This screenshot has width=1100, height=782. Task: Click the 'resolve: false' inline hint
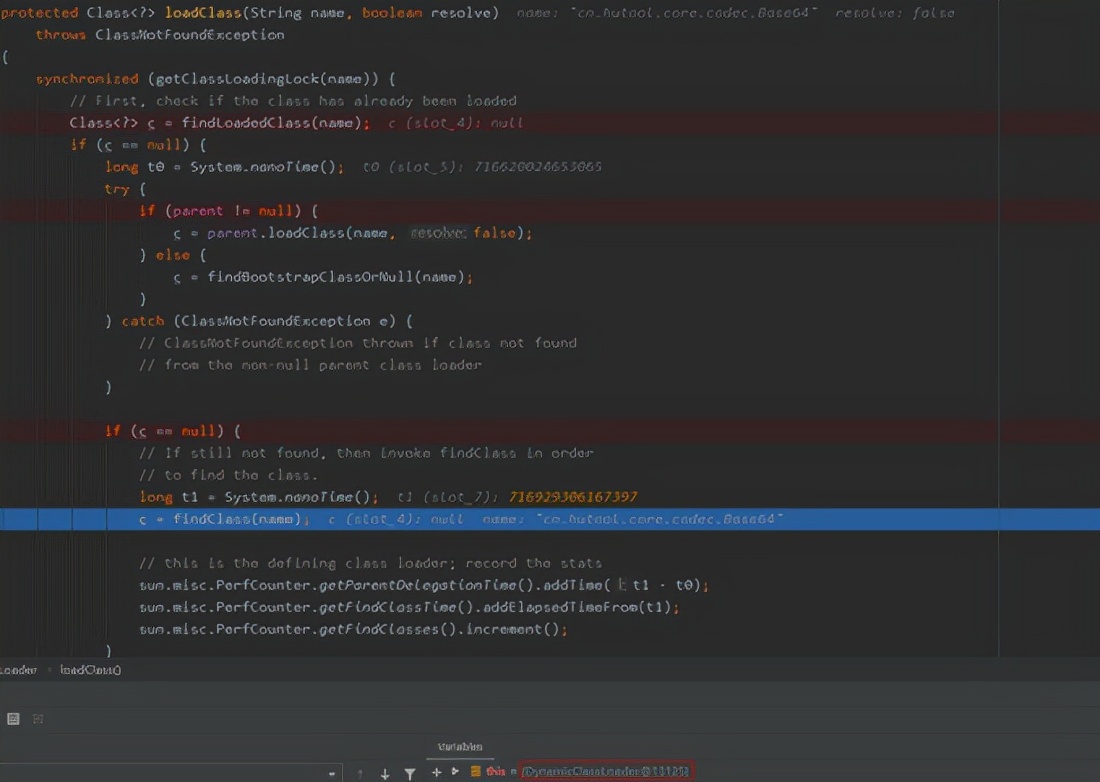[894, 13]
